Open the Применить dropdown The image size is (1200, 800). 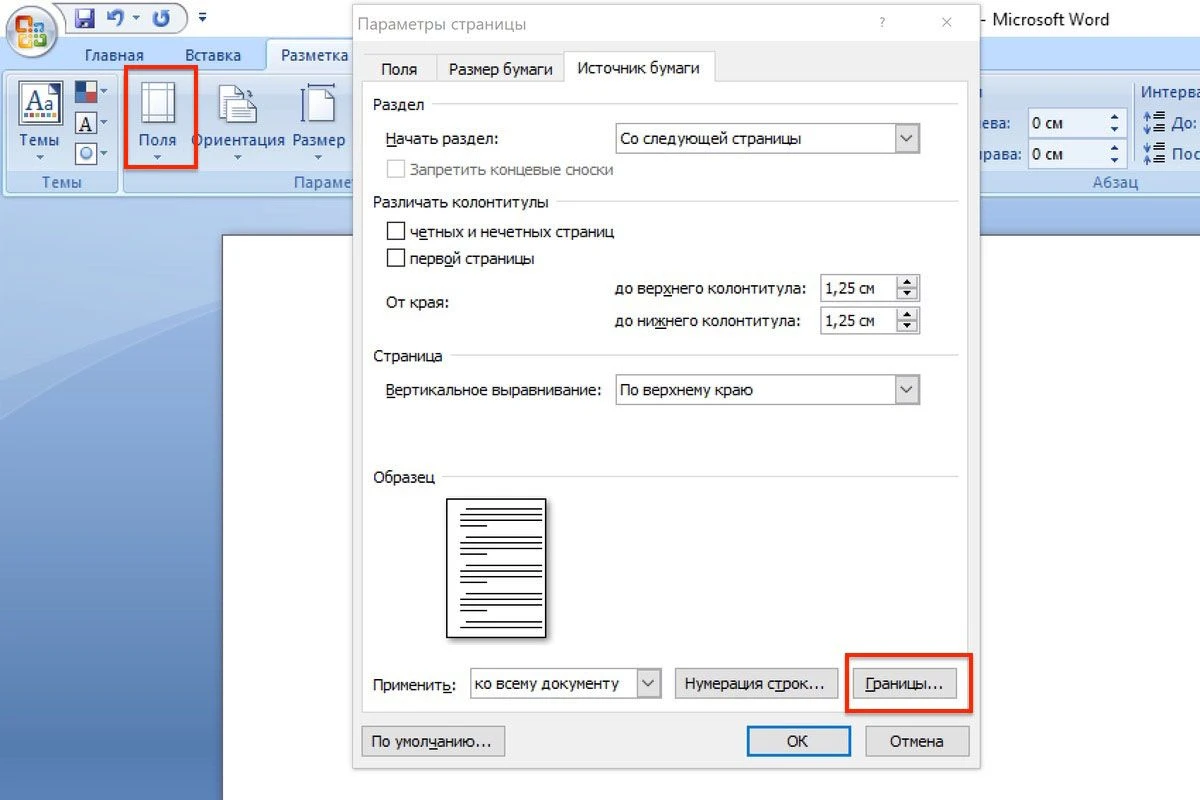[x=566, y=684]
